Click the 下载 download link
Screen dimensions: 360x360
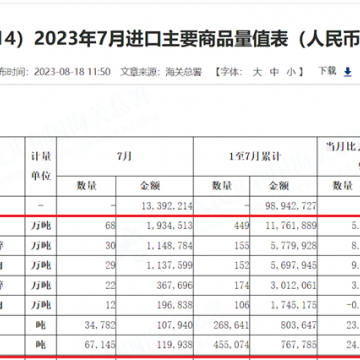click(327, 71)
